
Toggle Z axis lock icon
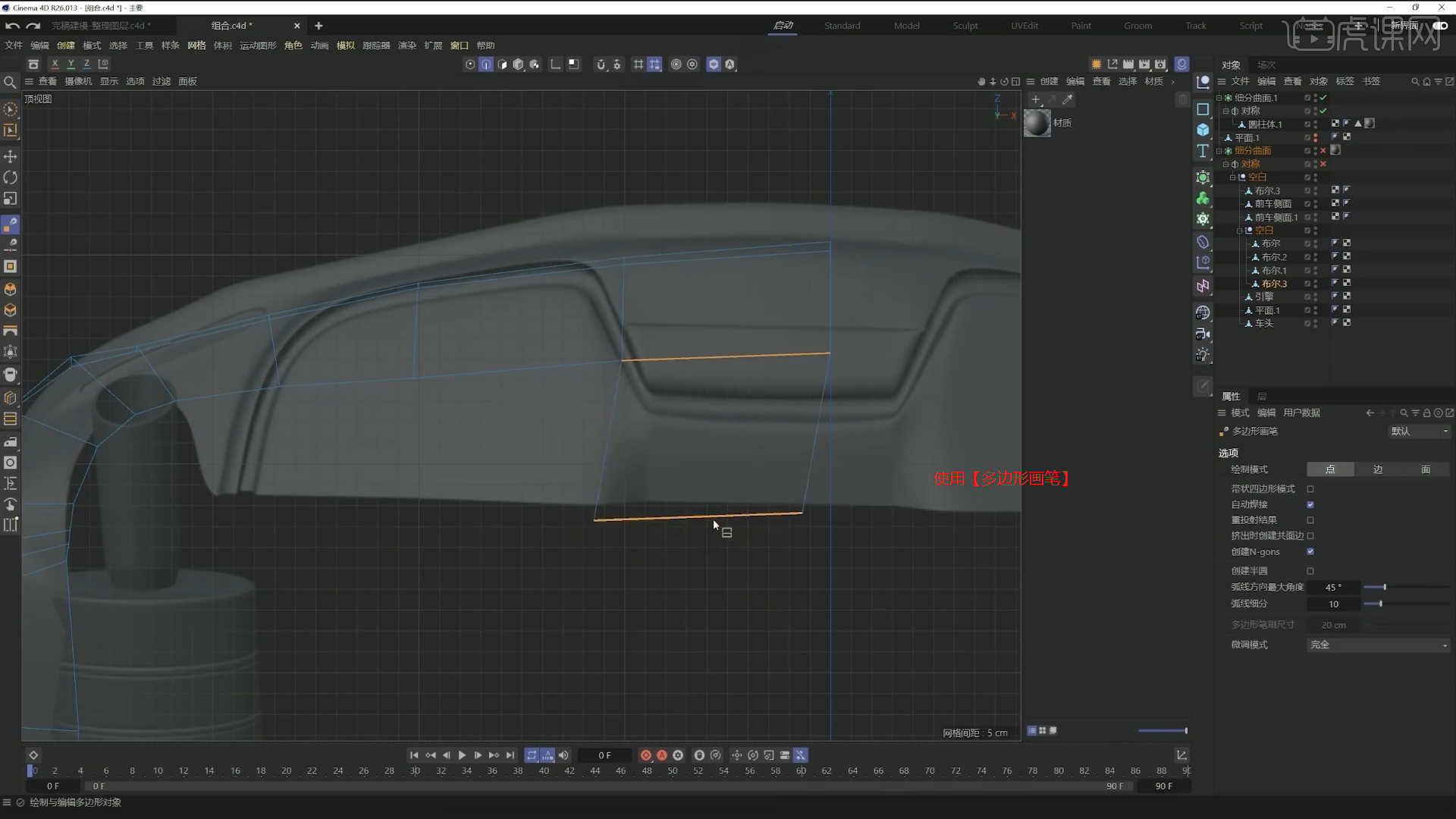coord(86,64)
